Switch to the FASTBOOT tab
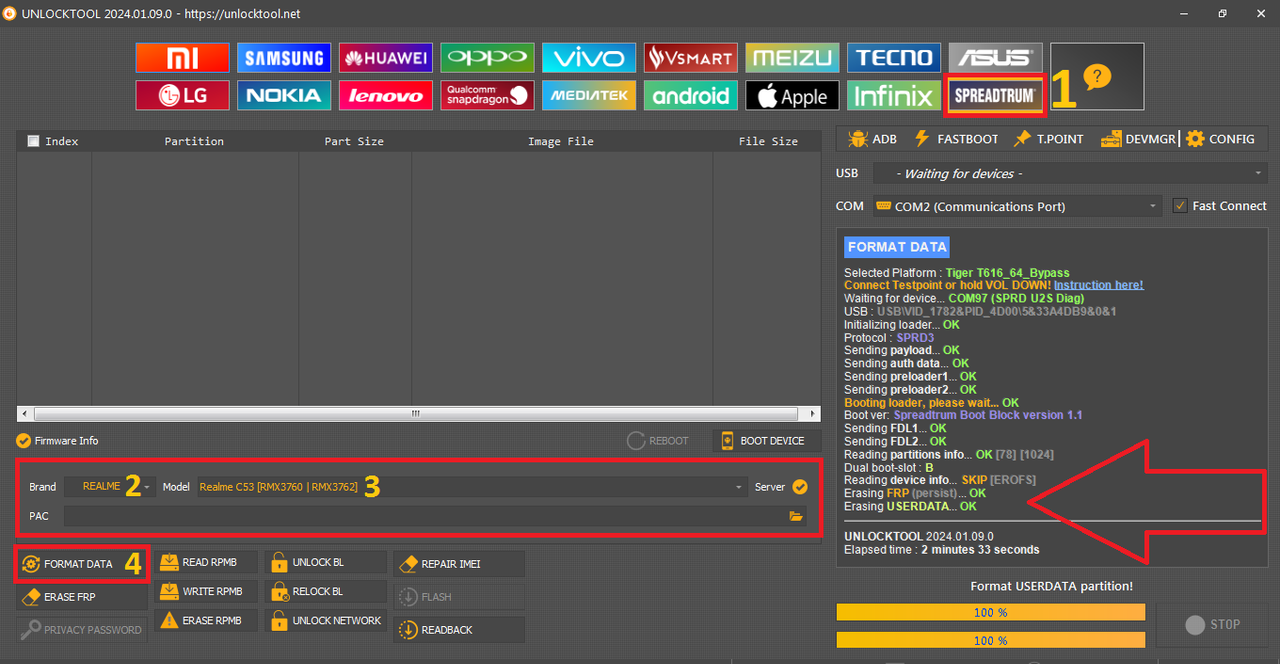 coord(955,139)
